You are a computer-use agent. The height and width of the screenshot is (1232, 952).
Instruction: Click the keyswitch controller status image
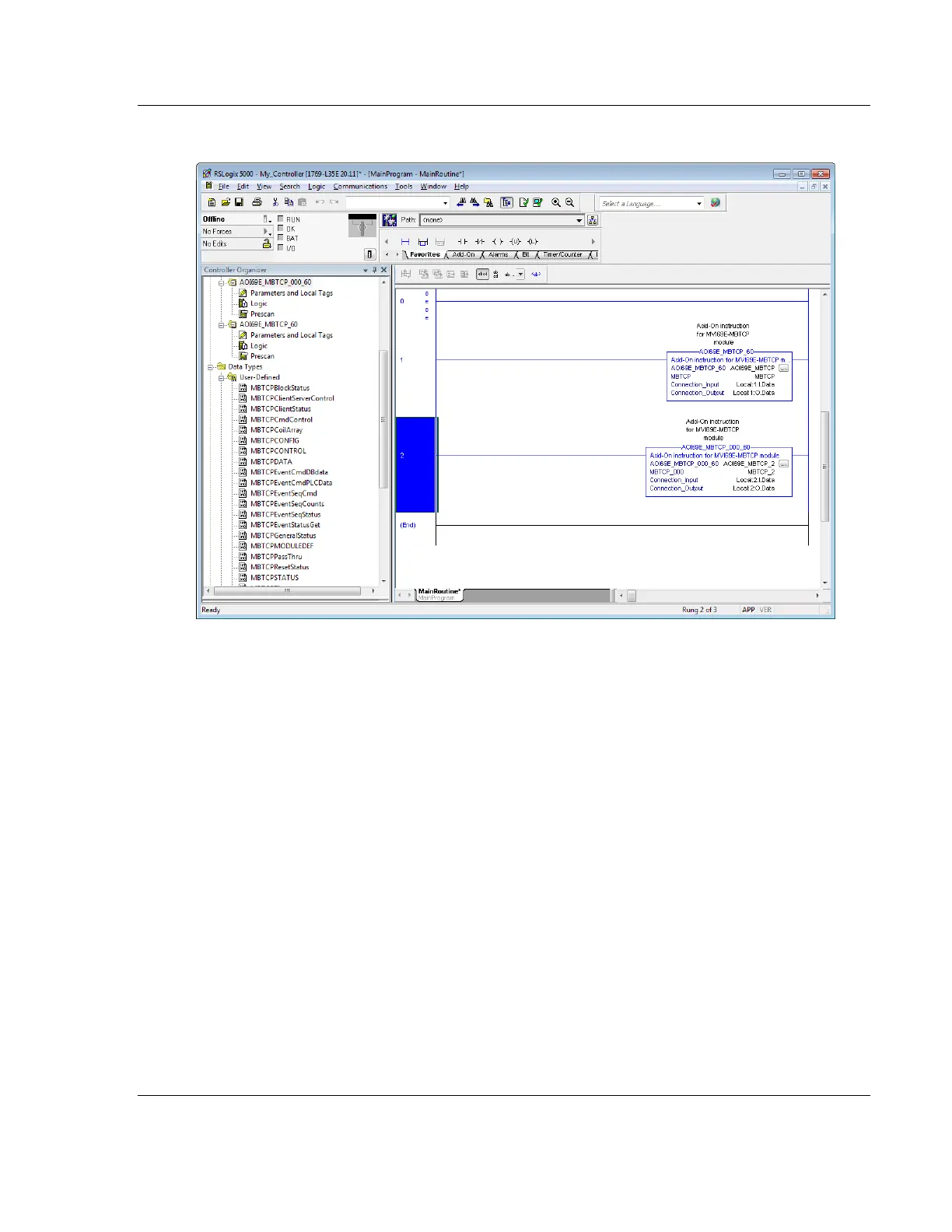pyautogui.click(x=362, y=226)
